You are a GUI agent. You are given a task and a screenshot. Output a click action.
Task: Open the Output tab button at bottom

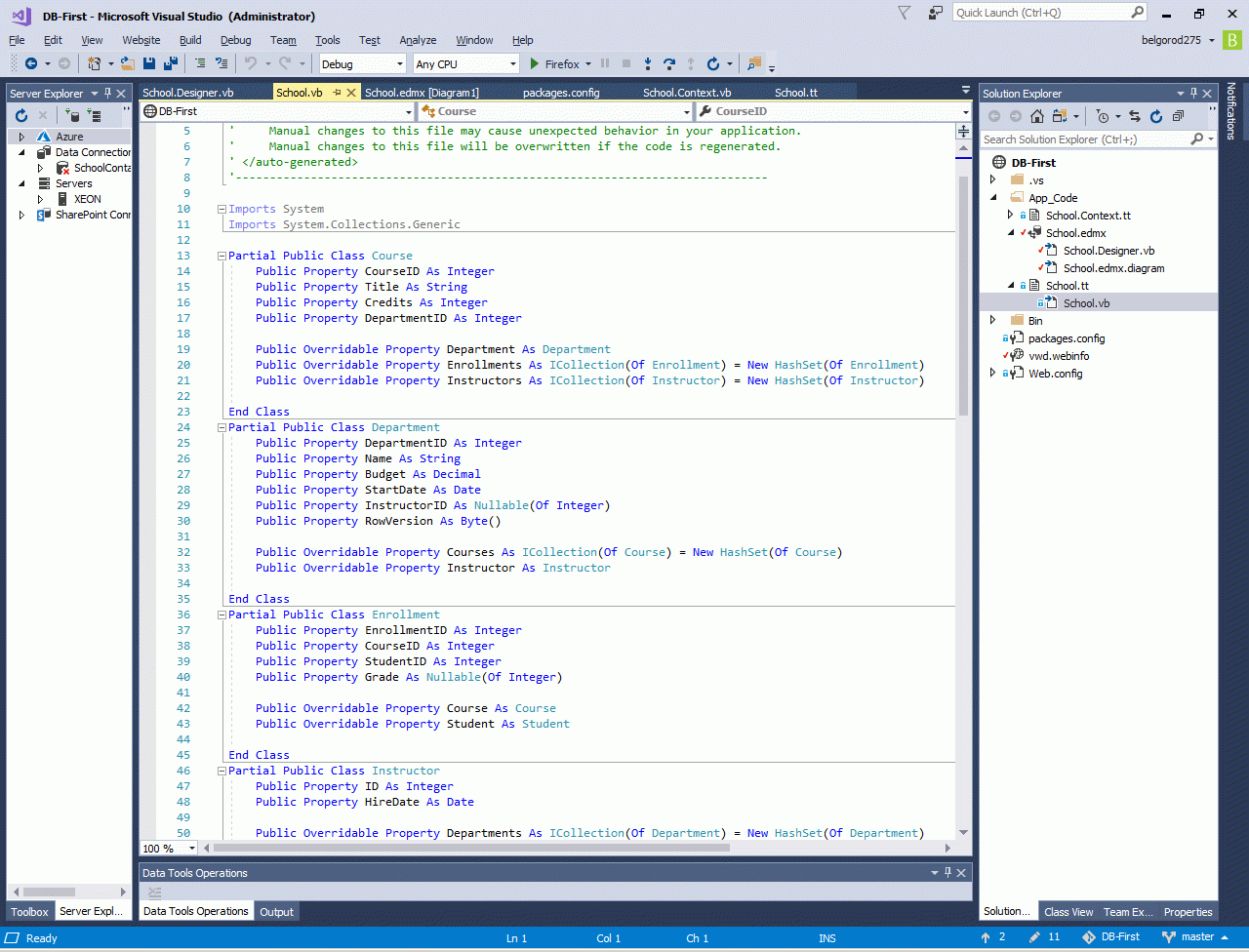tap(276, 912)
